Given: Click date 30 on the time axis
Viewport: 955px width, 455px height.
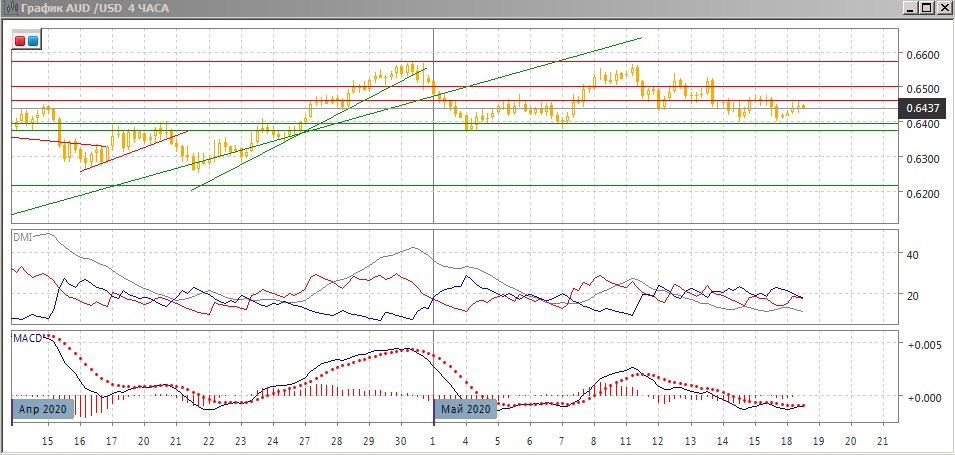Looking at the screenshot, I should tap(400, 440).
